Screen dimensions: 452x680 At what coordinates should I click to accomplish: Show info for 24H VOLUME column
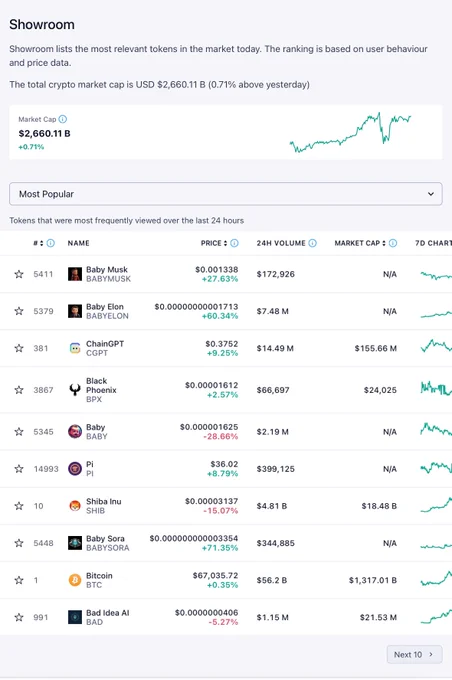point(312,243)
